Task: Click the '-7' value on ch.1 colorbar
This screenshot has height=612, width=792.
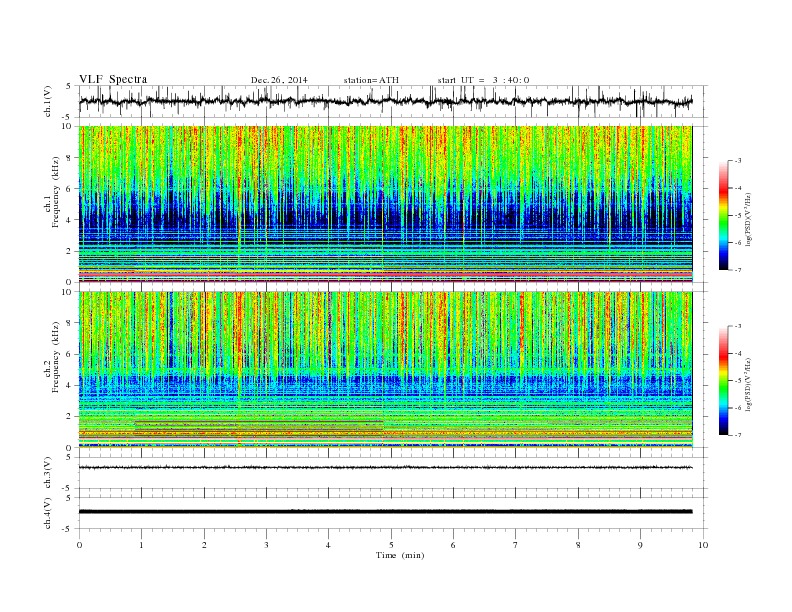Action: [x=737, y=270]
